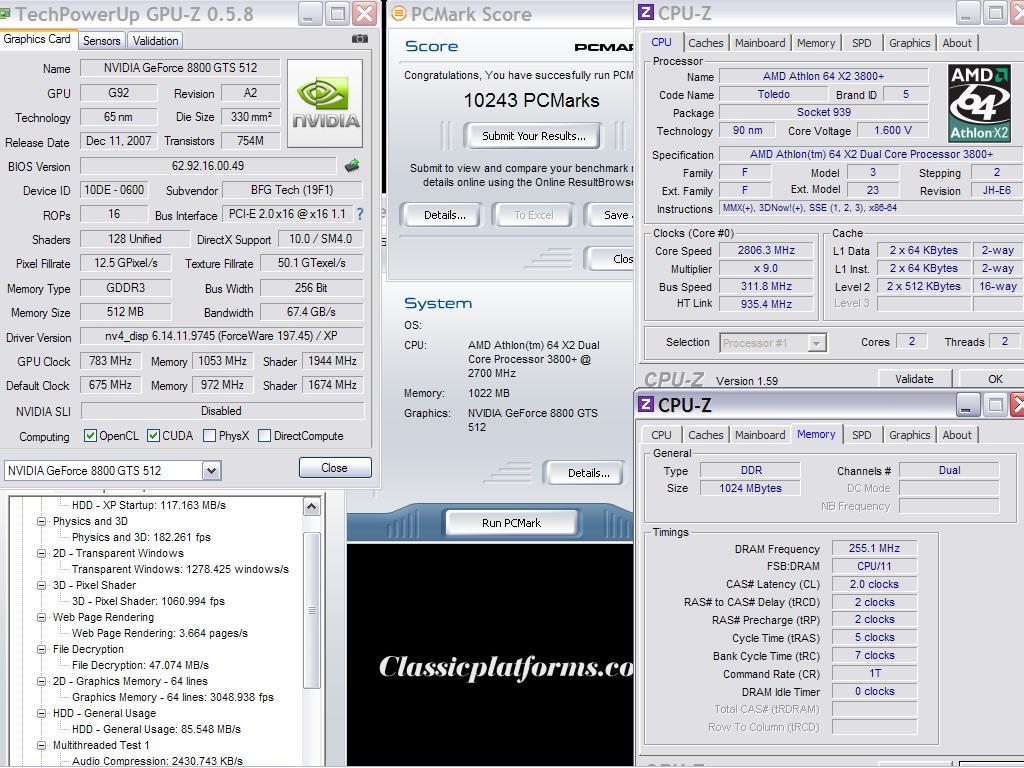Screen dimensions: 1024x768
Task: Open the NVIDIA GeForce 8800 GTS 512 dropdown
Action: tap(211, 470)
